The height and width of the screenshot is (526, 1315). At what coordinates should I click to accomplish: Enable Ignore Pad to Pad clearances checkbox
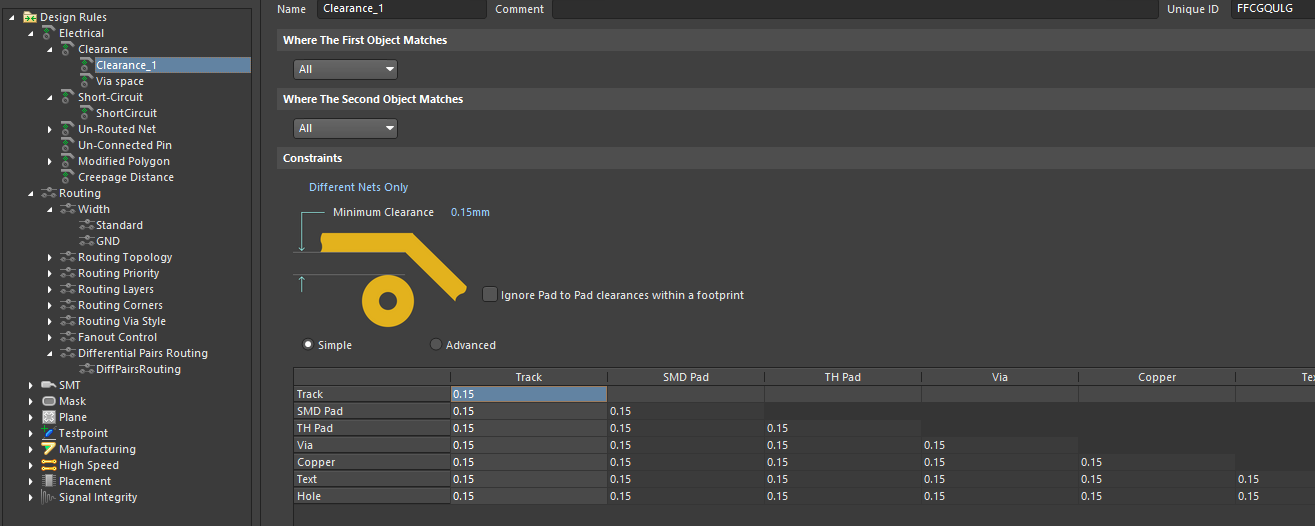tap(489, 294)
